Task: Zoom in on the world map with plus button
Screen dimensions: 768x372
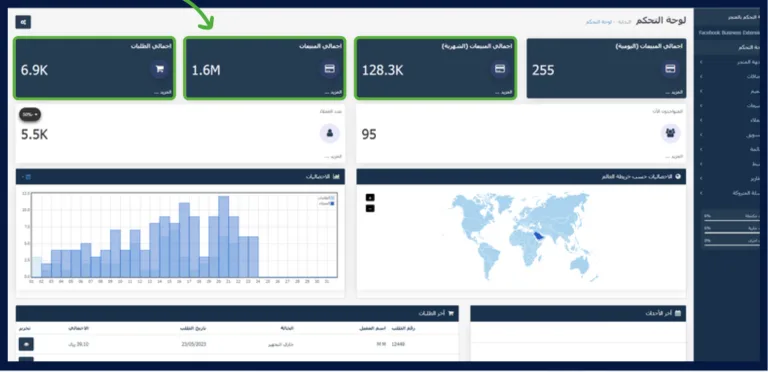Action: pyautogui.click(x=370, y=197)
